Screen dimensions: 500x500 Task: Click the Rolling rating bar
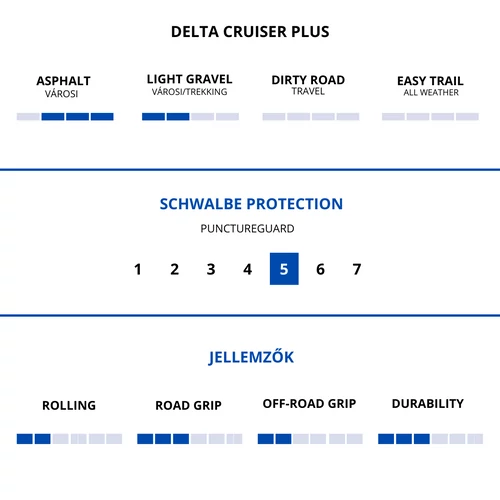coord(69,439)
